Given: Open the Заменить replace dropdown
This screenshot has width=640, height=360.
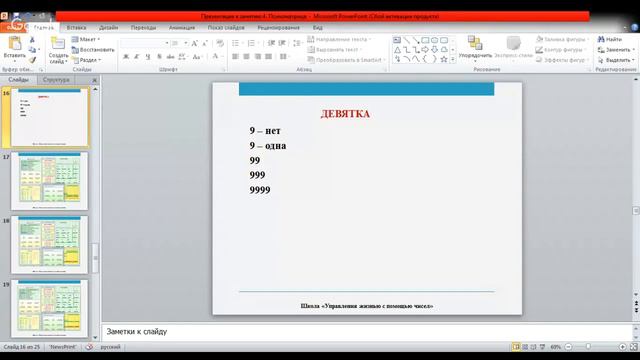Looking at the screenshot, I should [616, 50].
